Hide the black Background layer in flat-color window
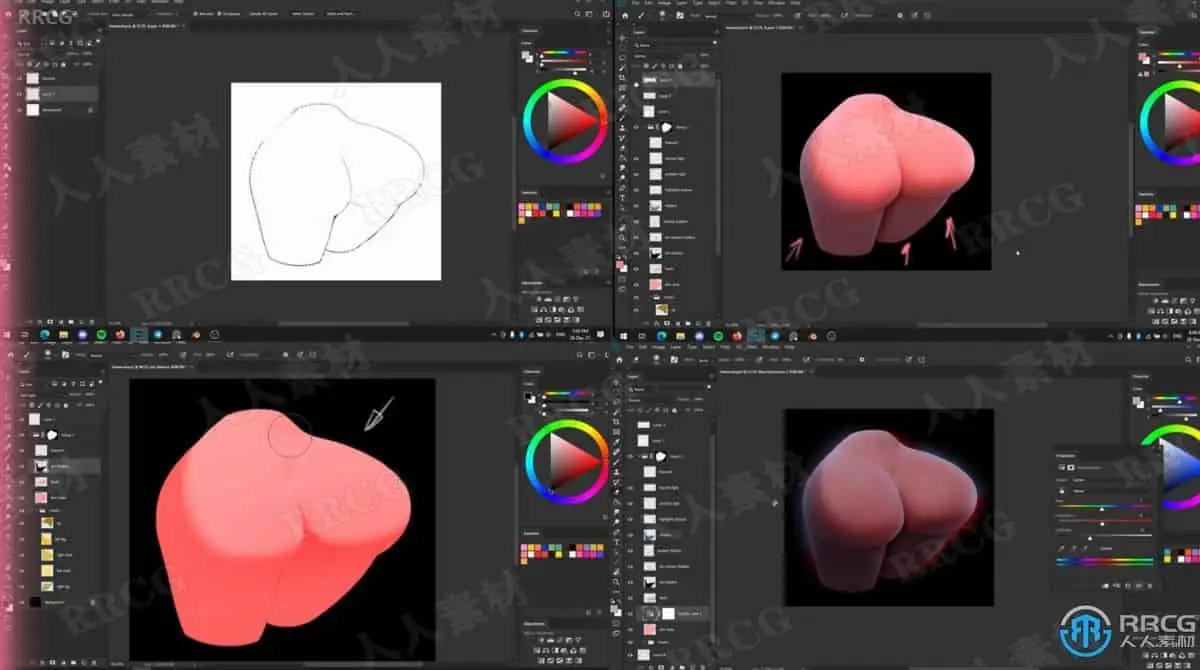 pyautogui.click(x=21, y=602)
